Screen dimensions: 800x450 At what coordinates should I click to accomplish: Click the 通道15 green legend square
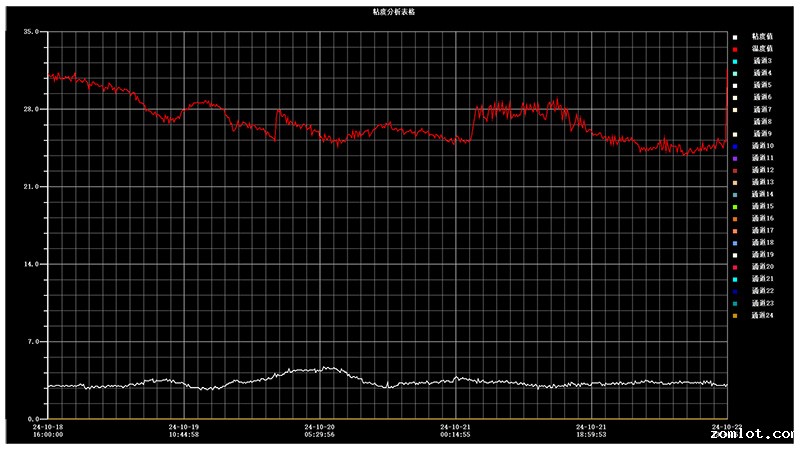pos(734,206)
